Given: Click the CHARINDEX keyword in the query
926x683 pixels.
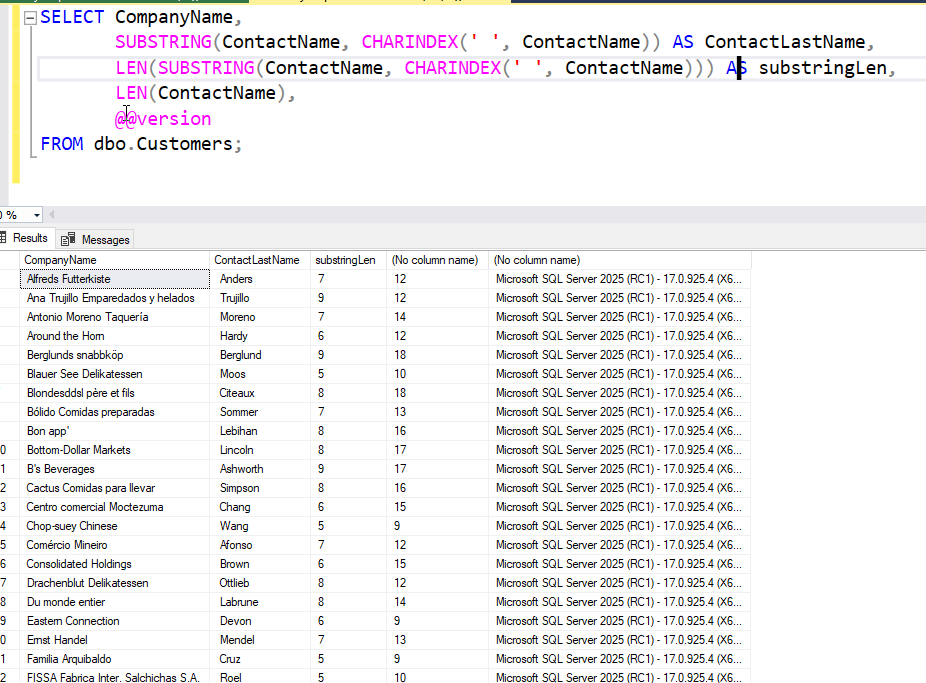Looking at the screenshot, I should 409,42.
